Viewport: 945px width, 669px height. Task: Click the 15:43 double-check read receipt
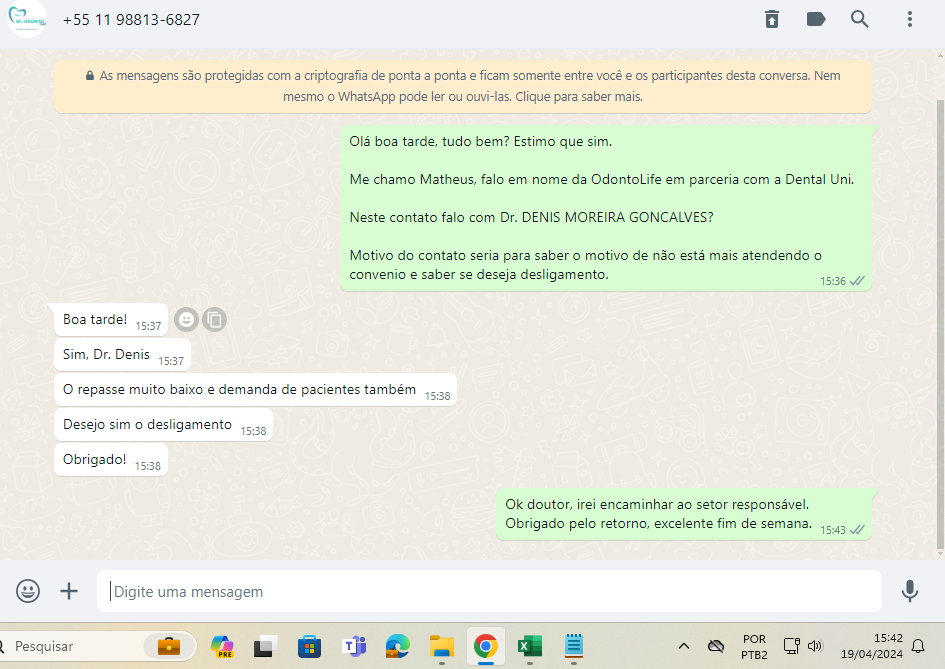click(x=857, y=530)
